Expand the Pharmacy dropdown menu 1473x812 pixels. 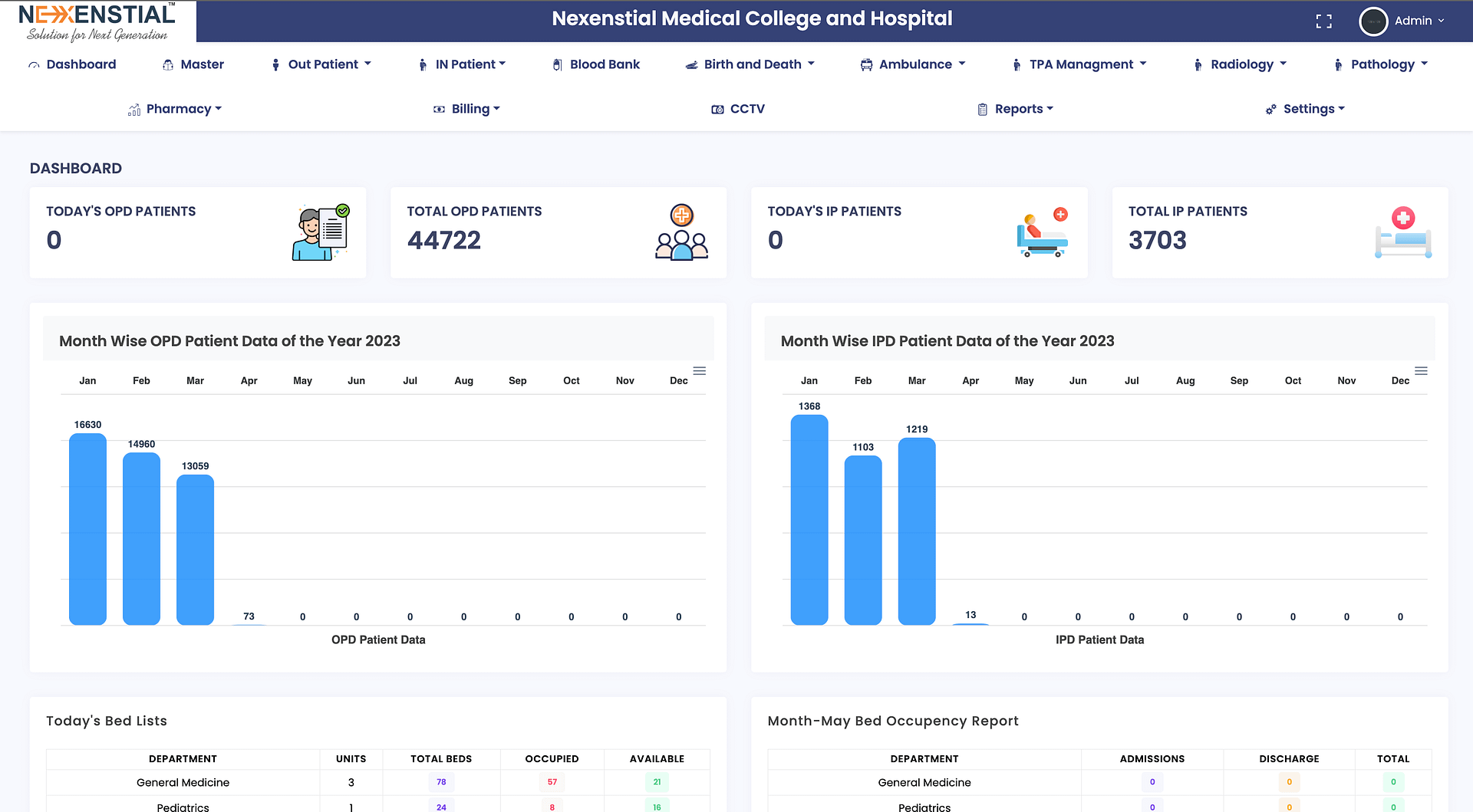175,109
